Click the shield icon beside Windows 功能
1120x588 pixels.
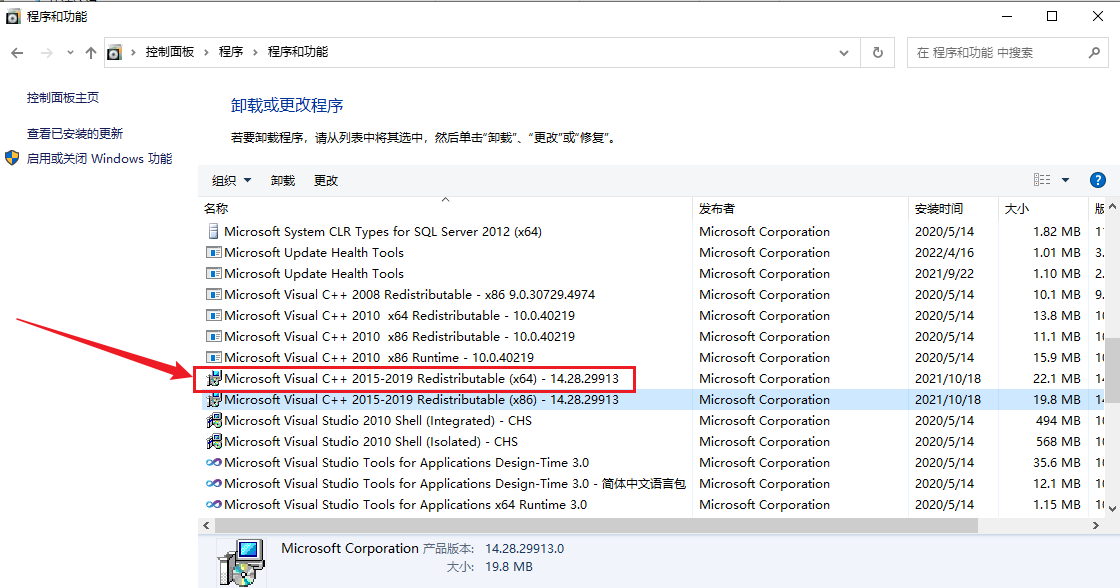(12, 158)
